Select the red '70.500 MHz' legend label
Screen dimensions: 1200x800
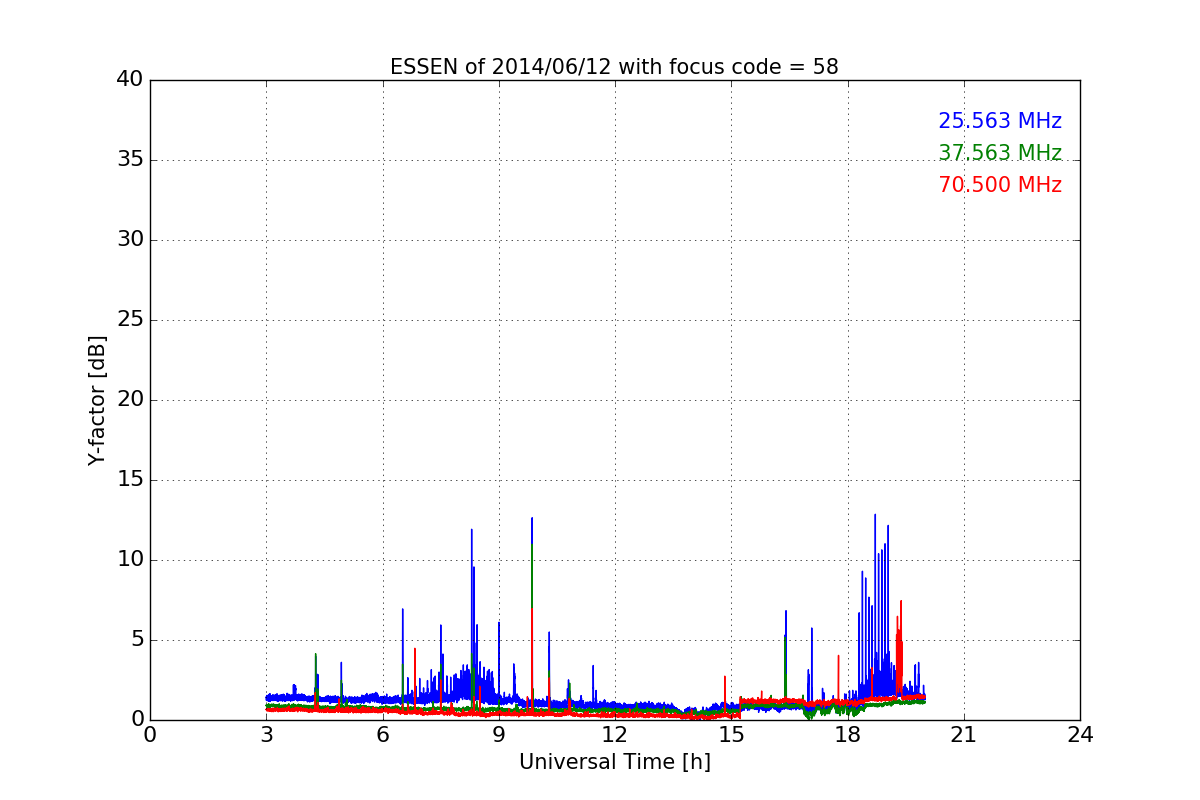point(1000,185)
